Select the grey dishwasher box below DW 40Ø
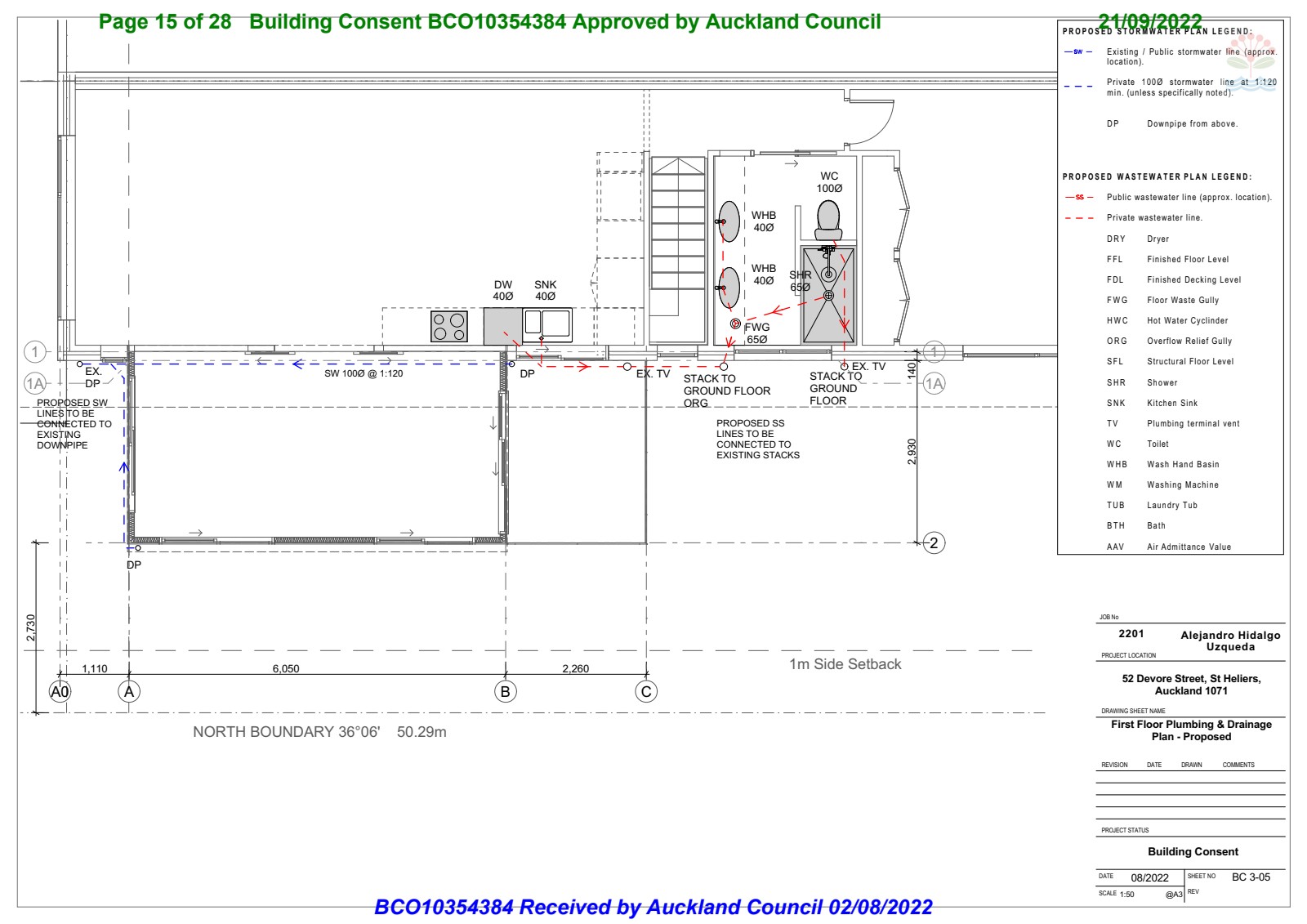The width and height of the screenshot is (1307, 924). point(503,326)
